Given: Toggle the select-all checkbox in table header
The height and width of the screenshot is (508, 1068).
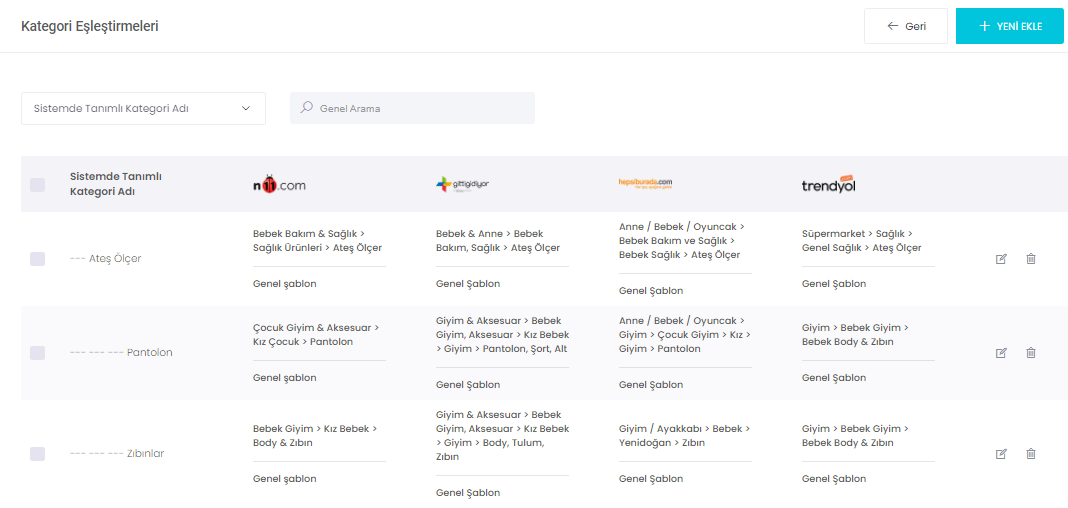Looking at the screenshot, I should (38, 184).
